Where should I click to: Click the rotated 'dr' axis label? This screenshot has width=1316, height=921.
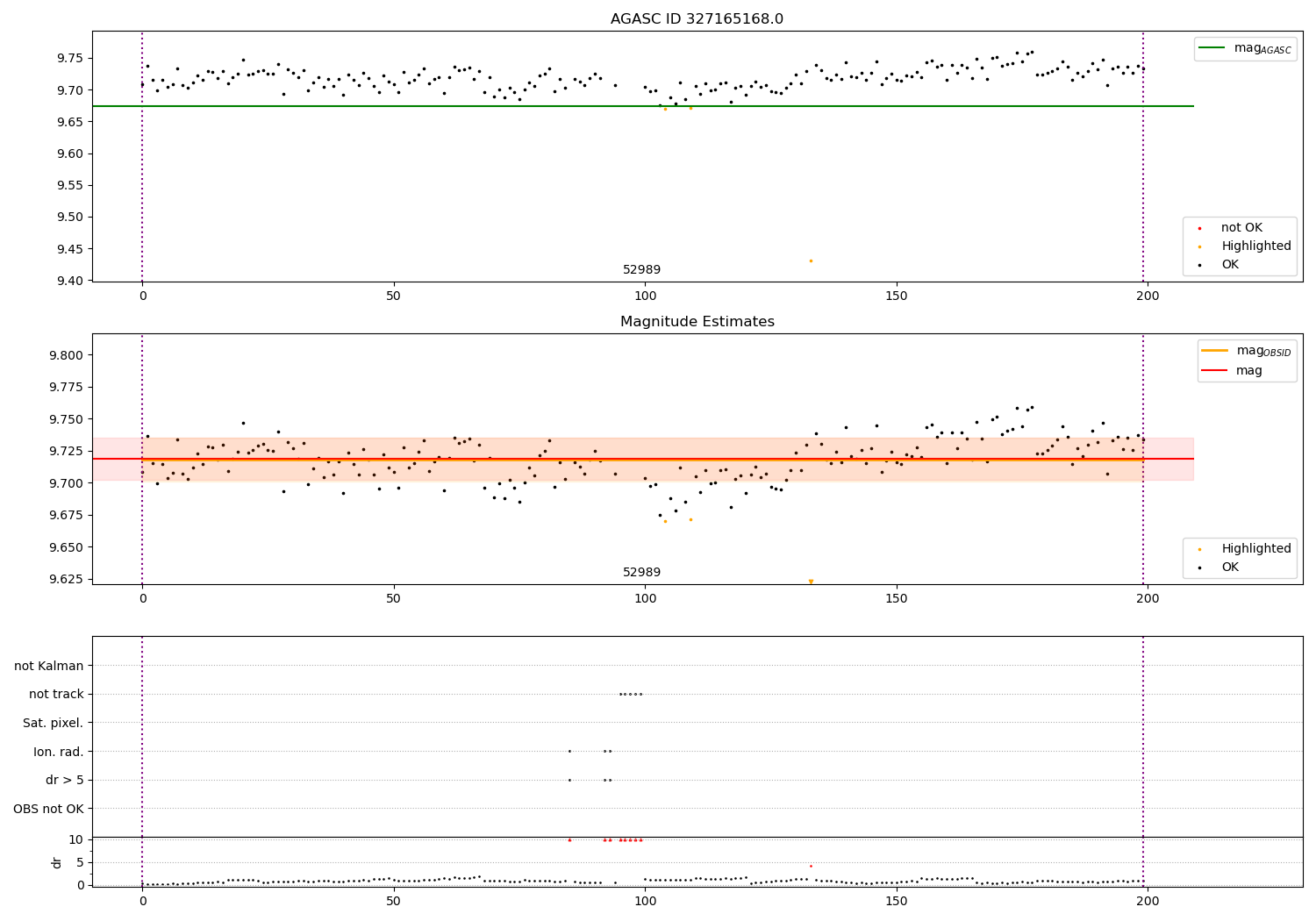pos(57,862)
